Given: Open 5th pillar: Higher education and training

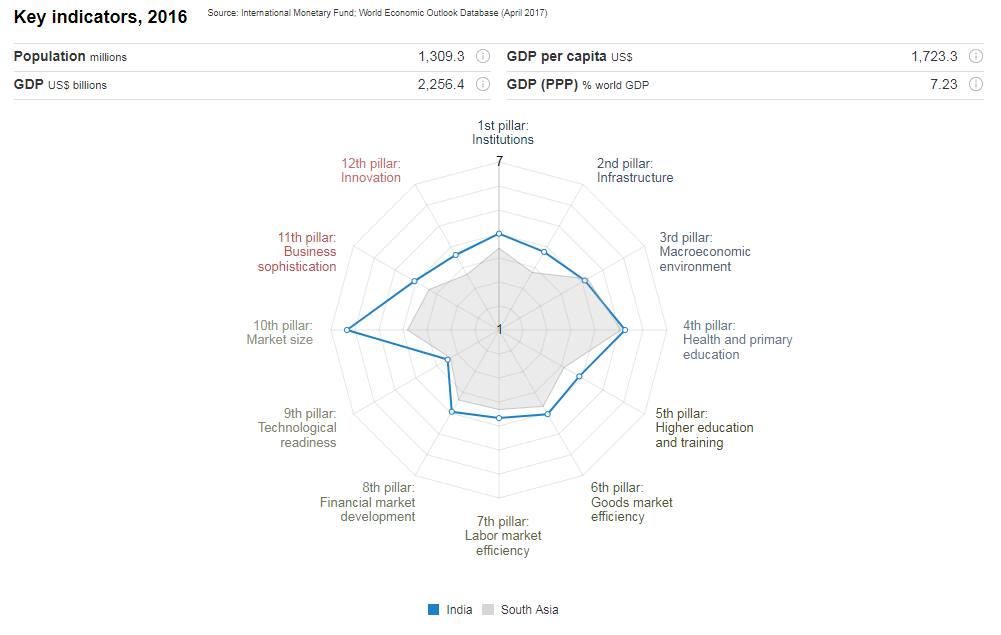Looking at the screenshot, I should [x=704, y=428].
